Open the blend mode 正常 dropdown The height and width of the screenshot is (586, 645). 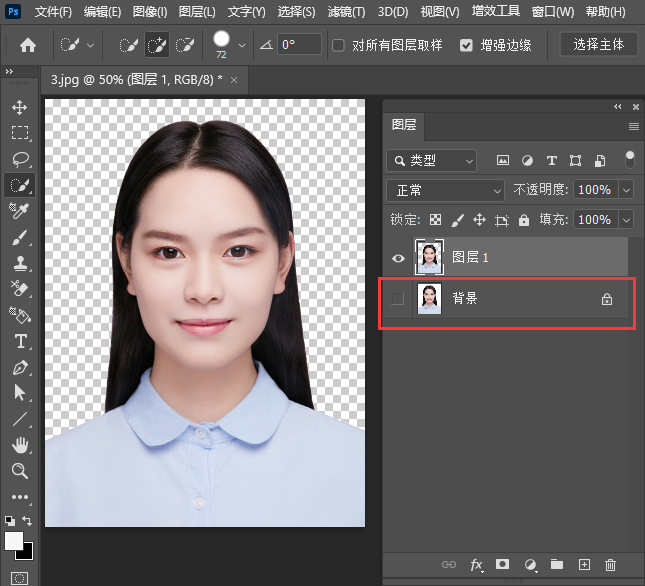pos(445,190)
